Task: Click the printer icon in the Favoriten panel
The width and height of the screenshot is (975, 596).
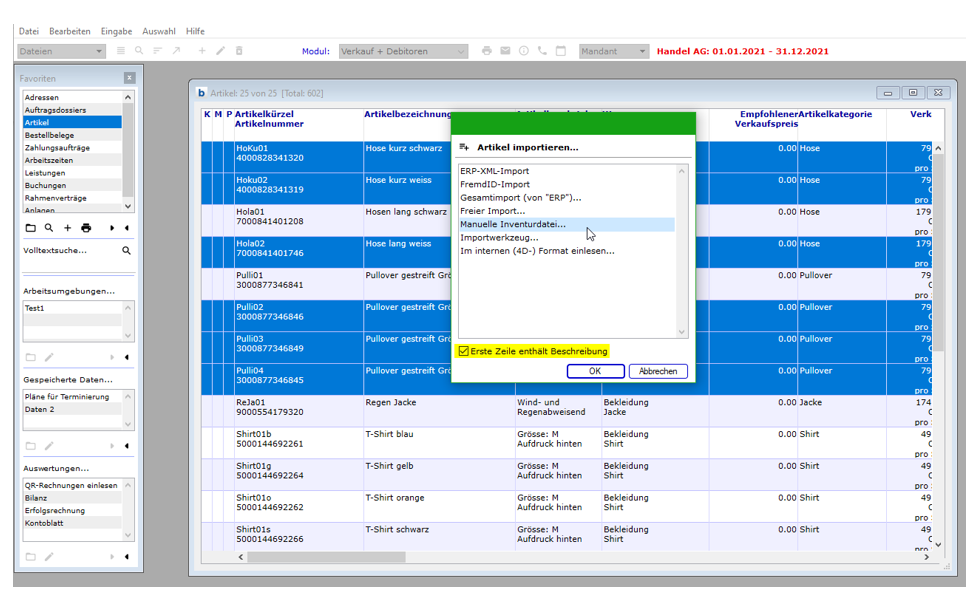Action: 86,228
